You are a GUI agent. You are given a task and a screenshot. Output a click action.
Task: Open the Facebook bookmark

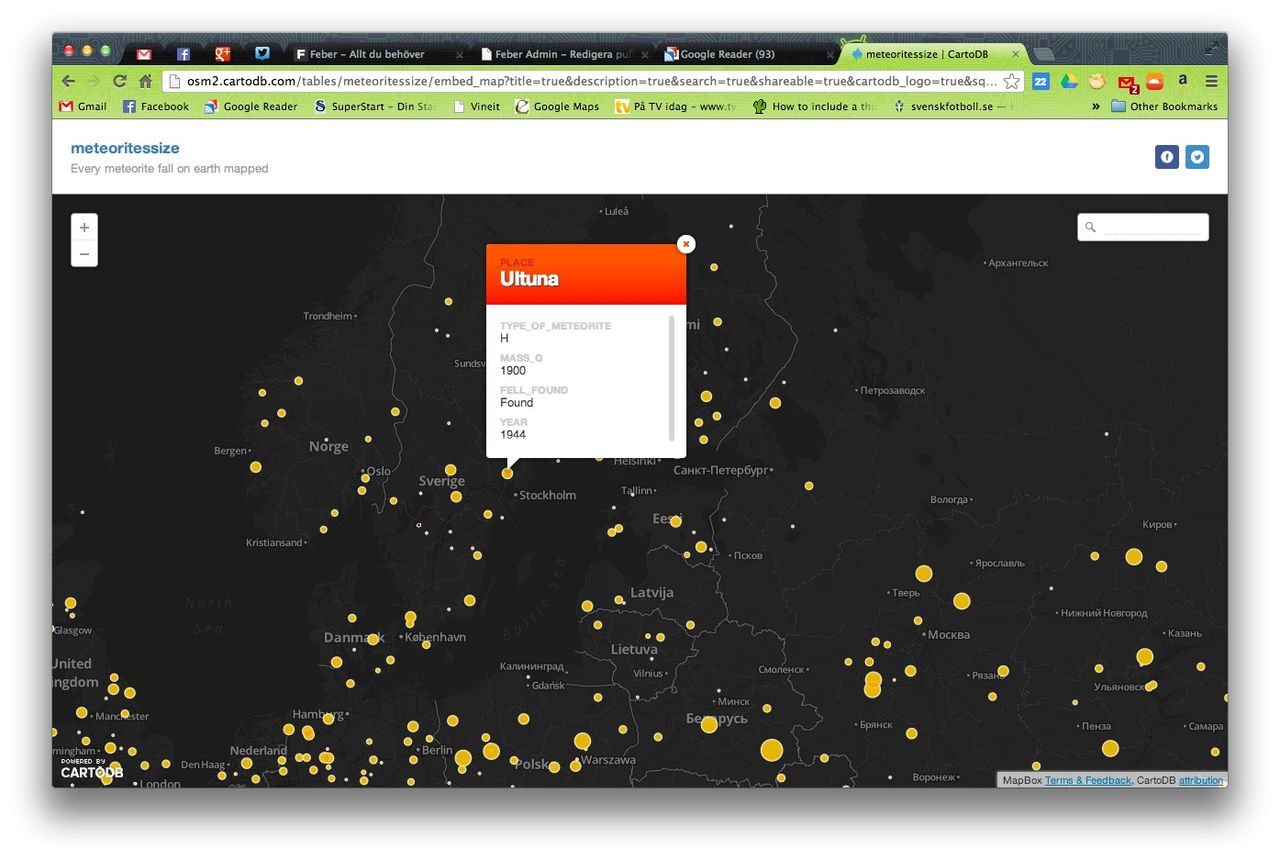[156, 106]
